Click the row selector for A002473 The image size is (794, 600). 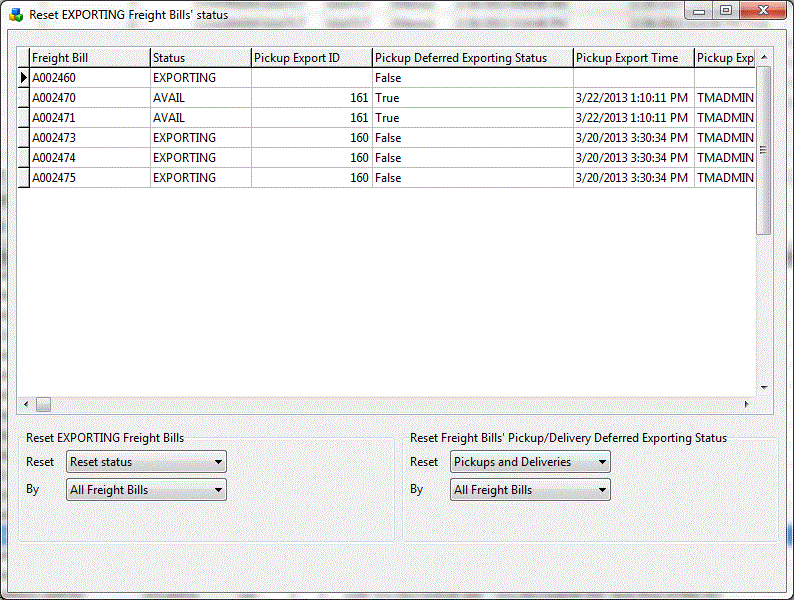pyautogui.click(x=23, y=138)
